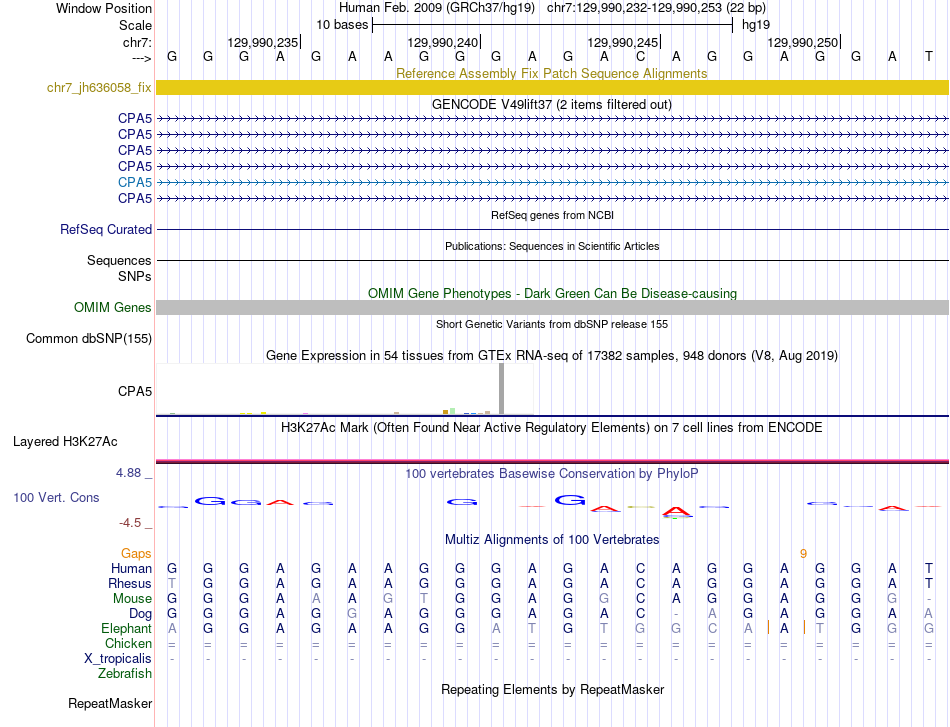The image size is (950, 727).
Task: Open the GENCODE V49lift37 track title
Action: tap(551, 104)
